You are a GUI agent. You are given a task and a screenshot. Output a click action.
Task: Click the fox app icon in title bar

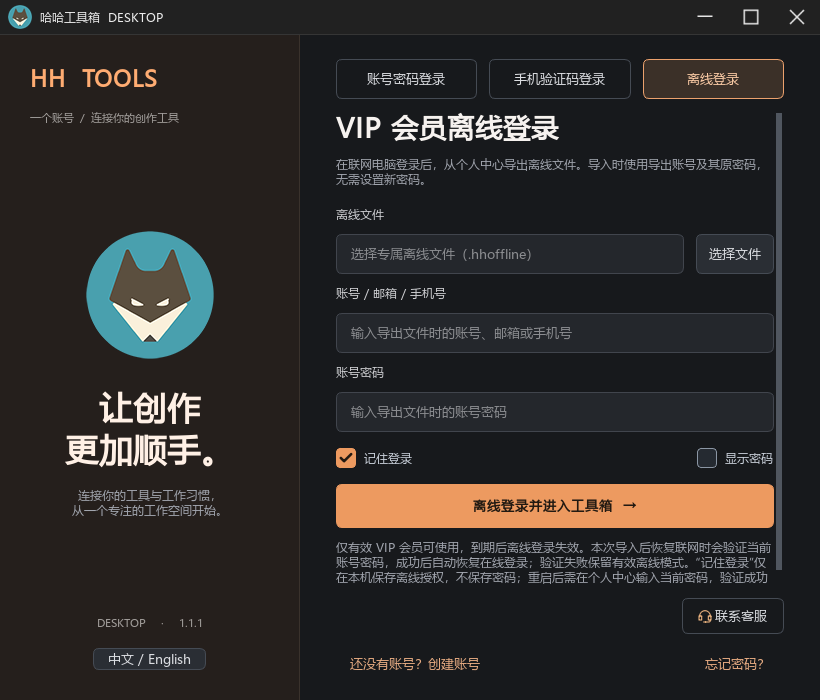click(20, 17)
